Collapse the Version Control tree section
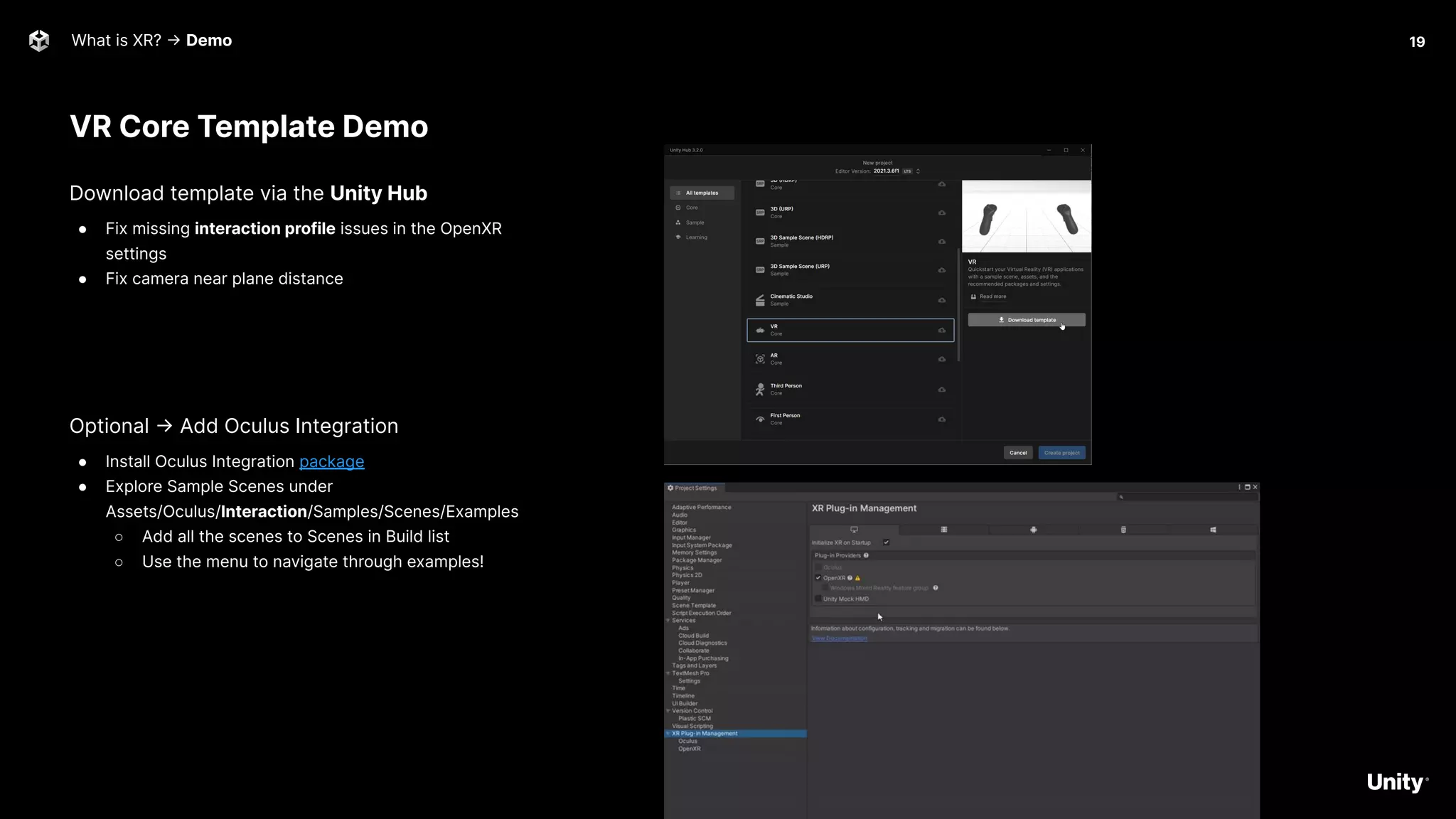Viewport: 1456px width, 819px height. (668, 711)
